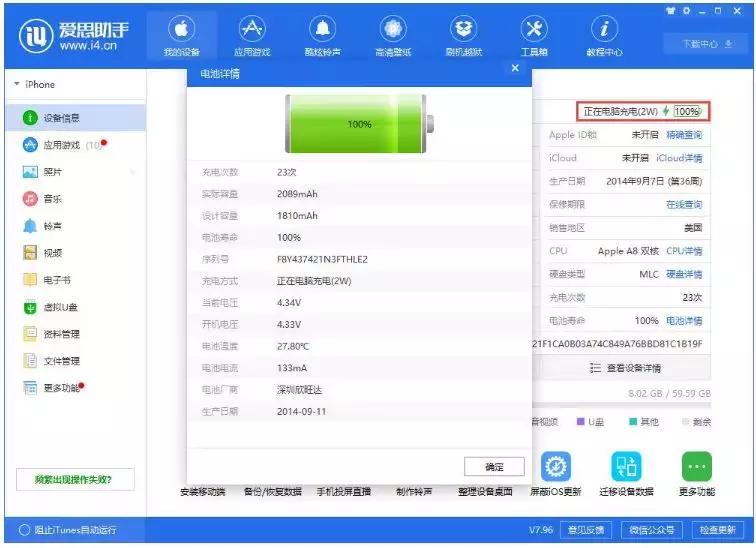Click 备份/恢复数据 label
The height and width of the screenshot is (548, 756).
(272, 492)
